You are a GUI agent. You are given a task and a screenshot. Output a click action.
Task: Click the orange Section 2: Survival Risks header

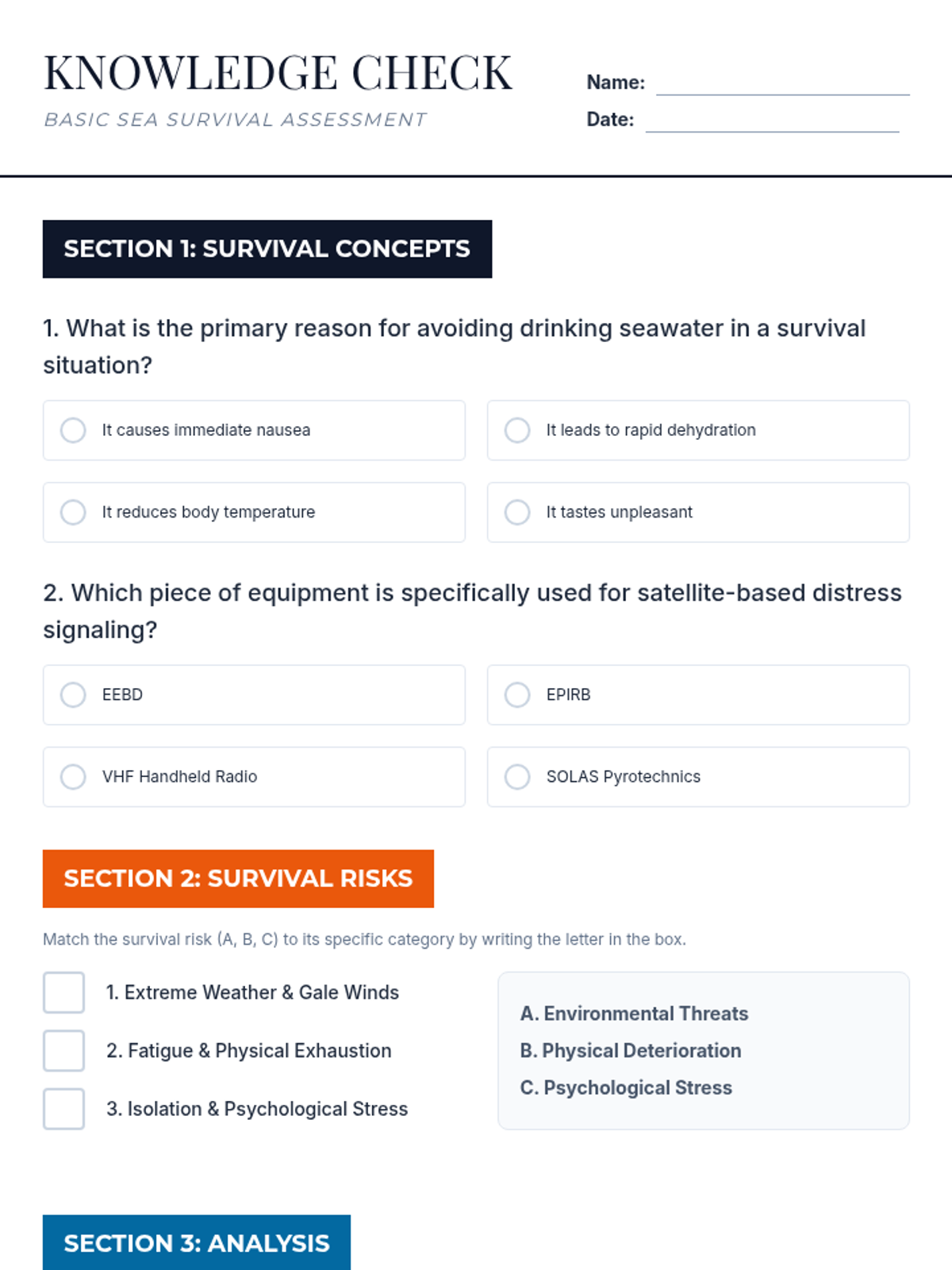click(x=238, y=879)
